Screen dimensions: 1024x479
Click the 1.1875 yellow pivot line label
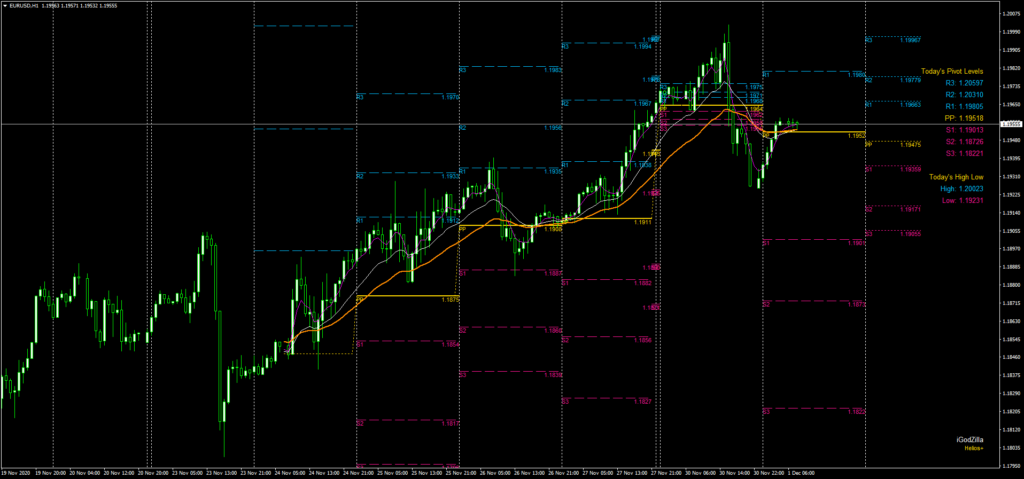click(x=449, y=299)
